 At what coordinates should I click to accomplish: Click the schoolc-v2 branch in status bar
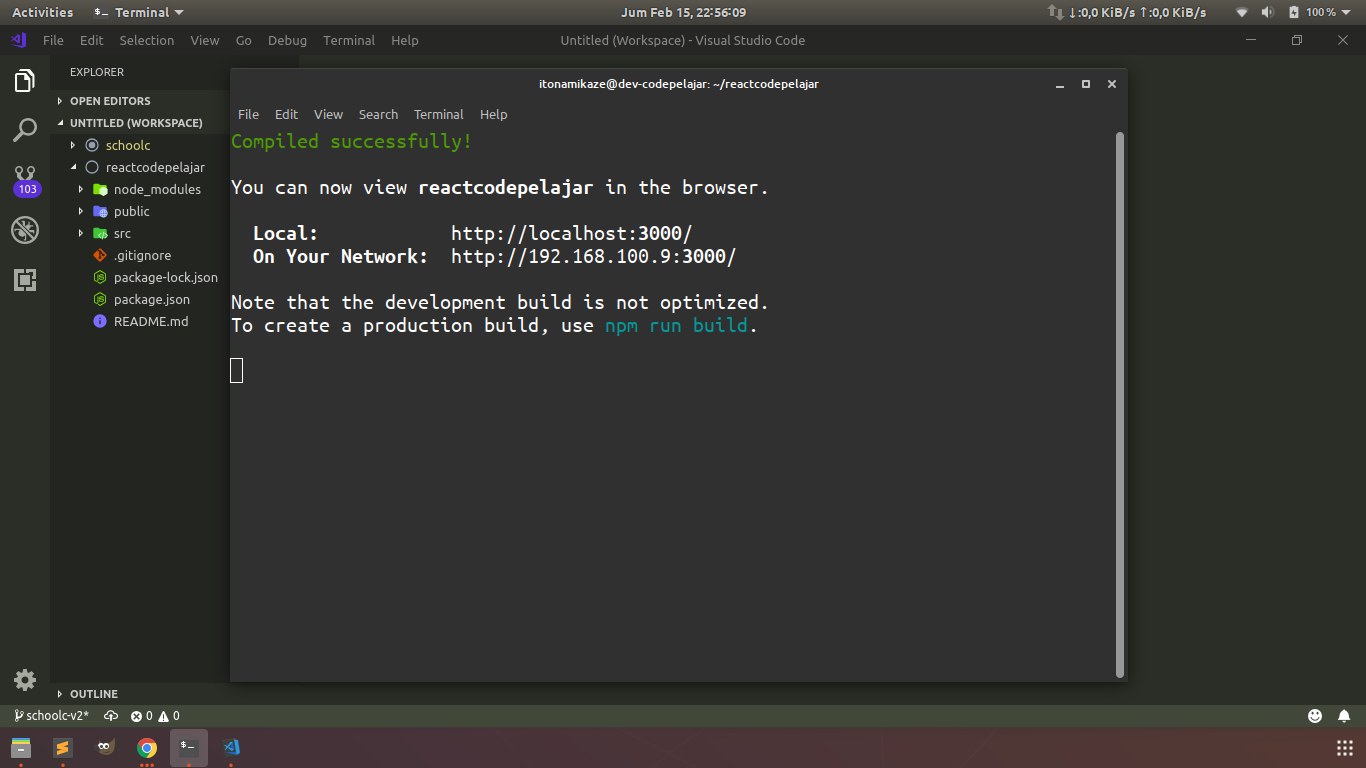tap(51, 716)
